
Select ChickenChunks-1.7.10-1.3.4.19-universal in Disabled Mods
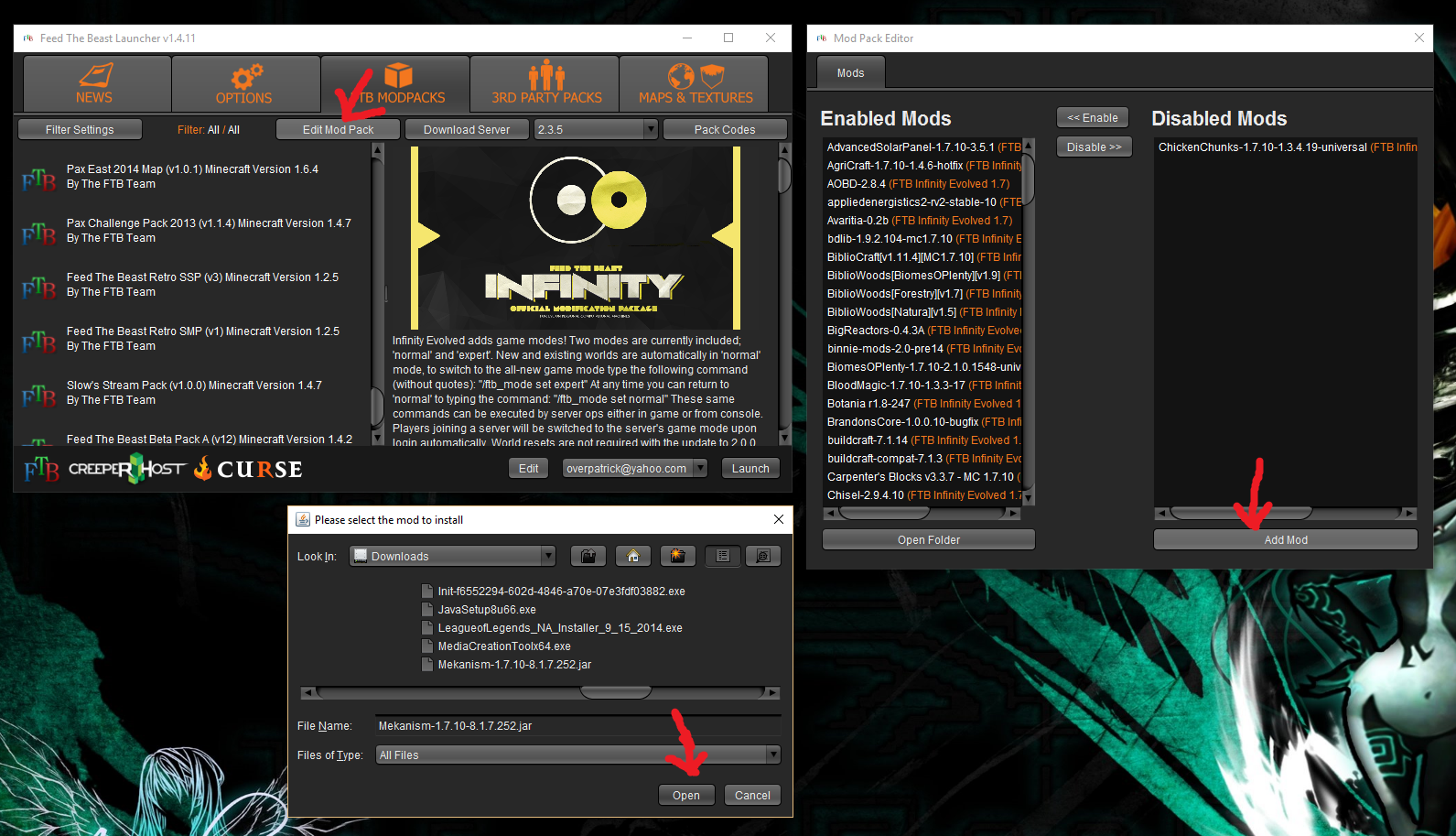tap(1286, 147)
